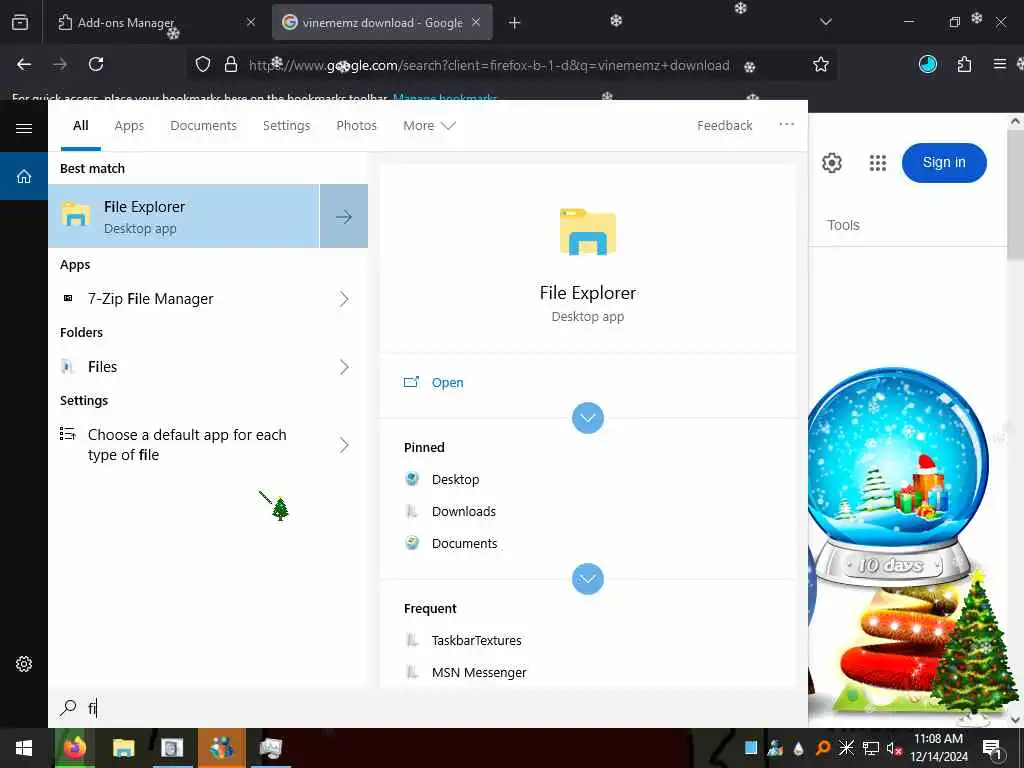Open the list all tabs dropdown in Firefox
The height and width of the screenshot is (768, 1024).
coord(826,22)
